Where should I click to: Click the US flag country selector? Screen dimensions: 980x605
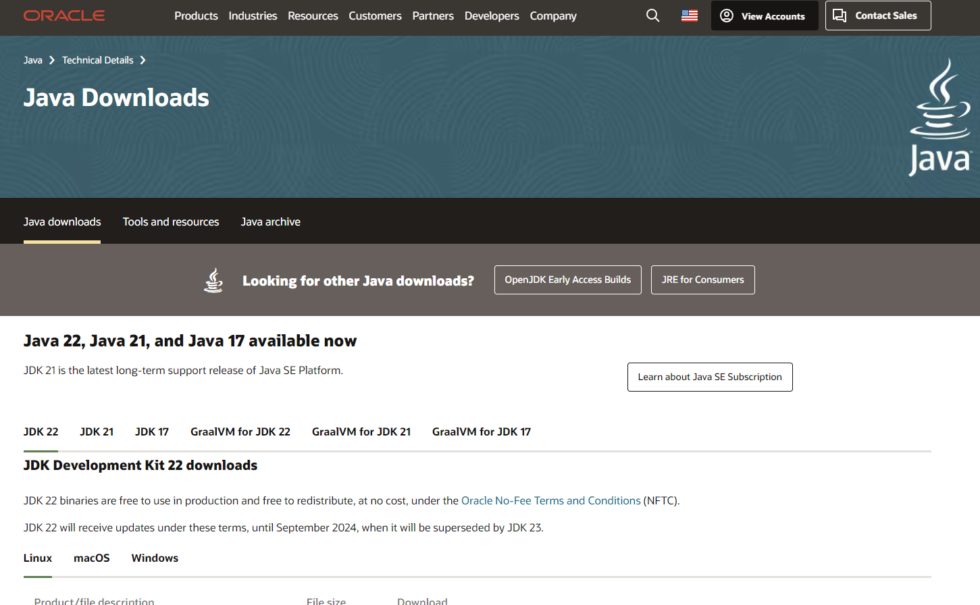(689, 16)
